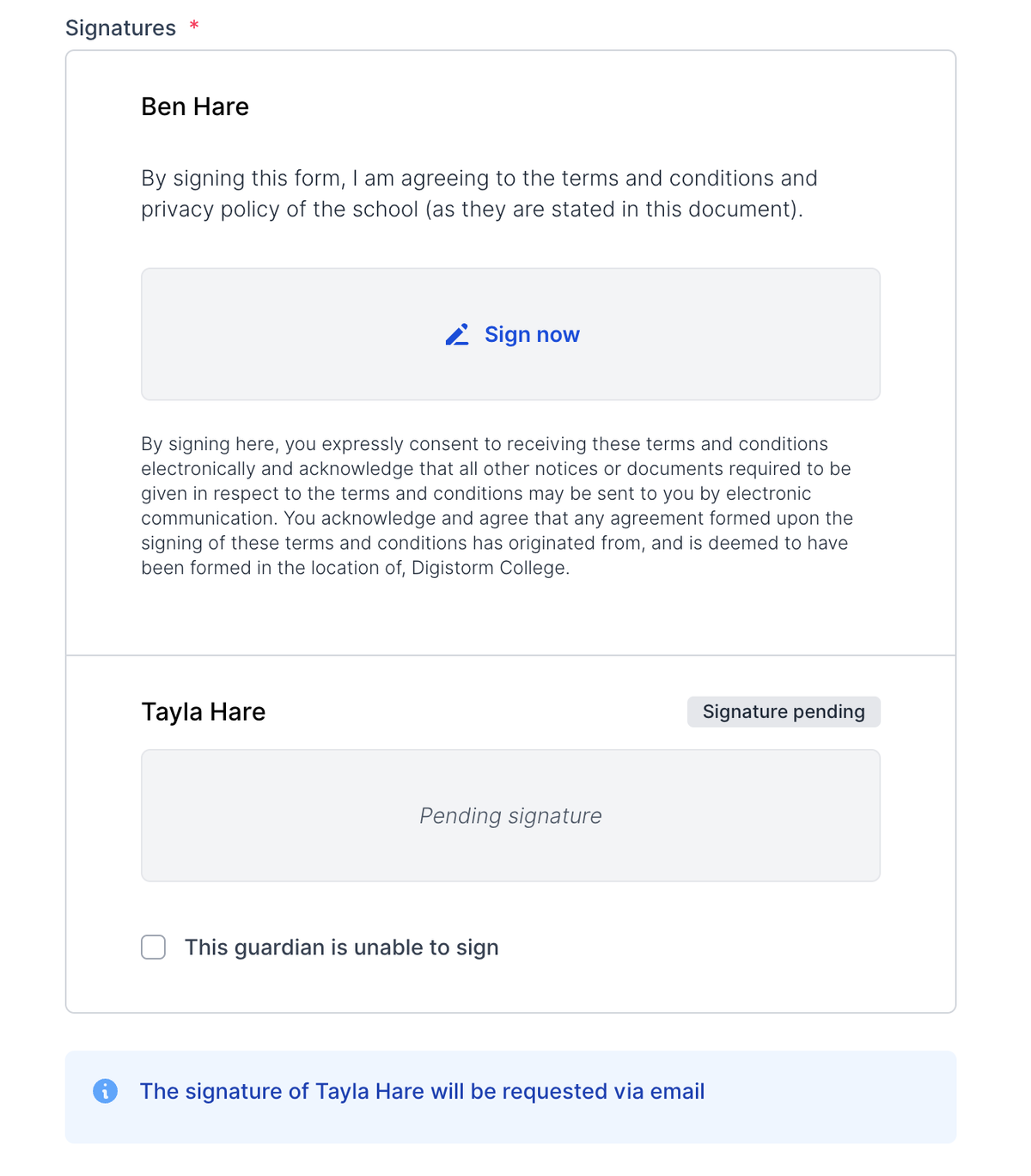The width and height of the screenshot is (1031, 1176).
Task: Click the Digistorm College text in the disclaimer
Action: coord(490,568)
